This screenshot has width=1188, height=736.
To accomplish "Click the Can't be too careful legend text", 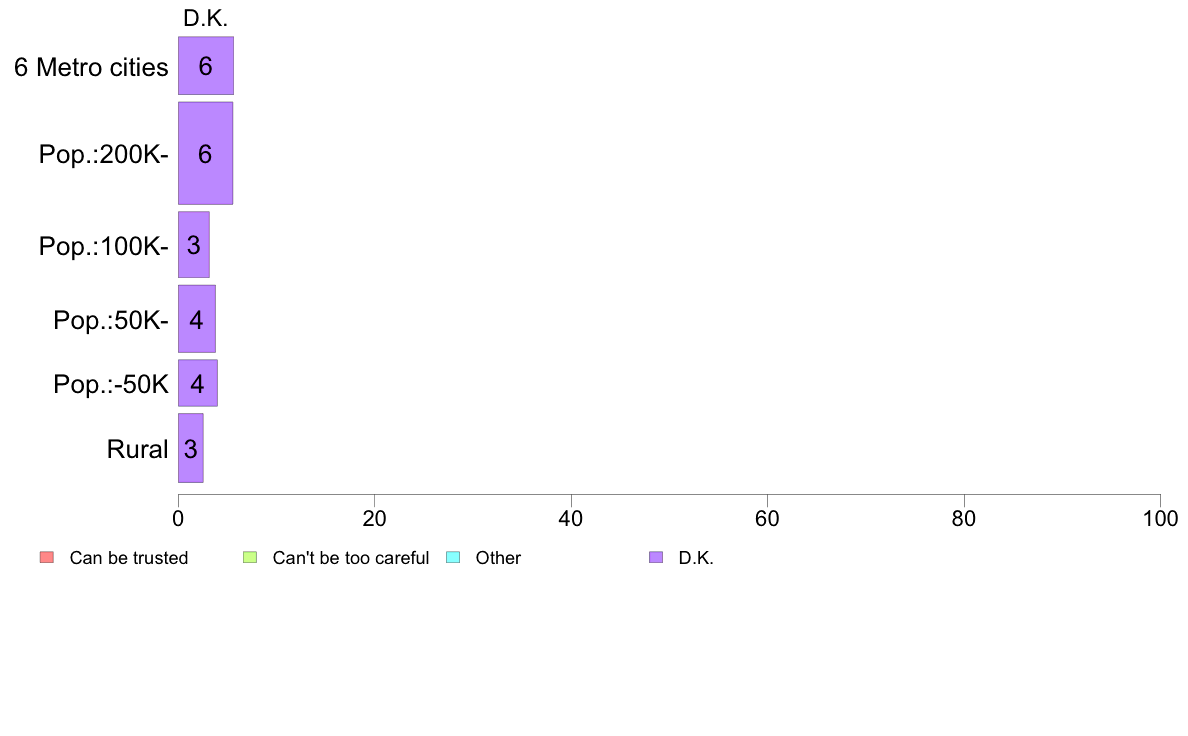I will pyautogui.click(x=351, y=559).
